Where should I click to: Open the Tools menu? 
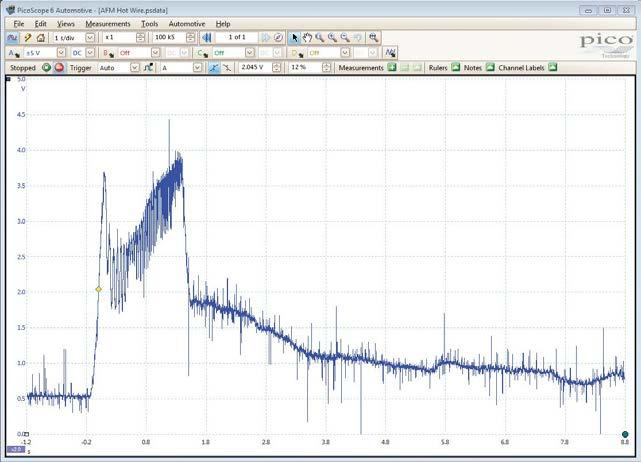click(150, 24)
